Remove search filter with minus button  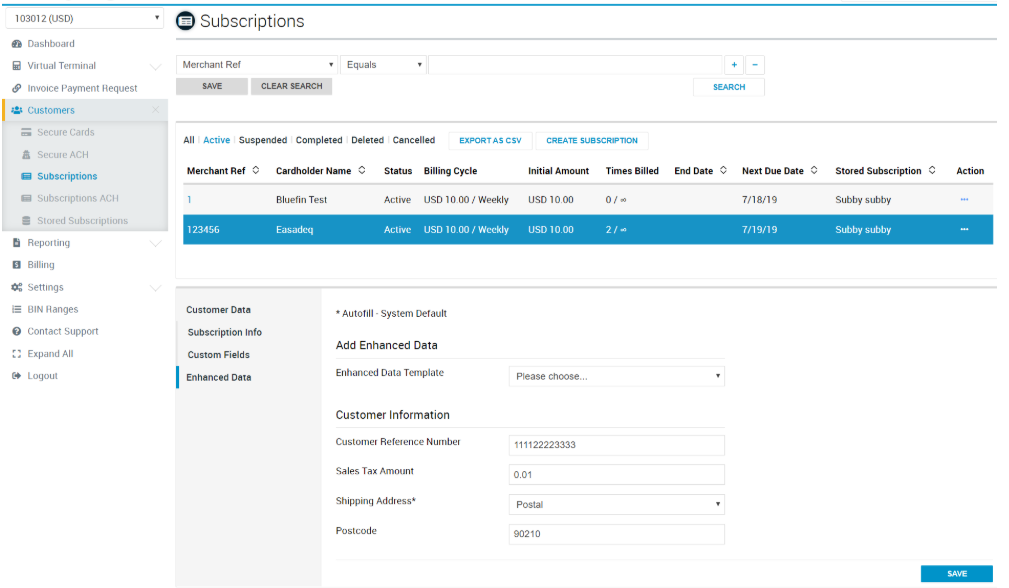click(755, 65)
